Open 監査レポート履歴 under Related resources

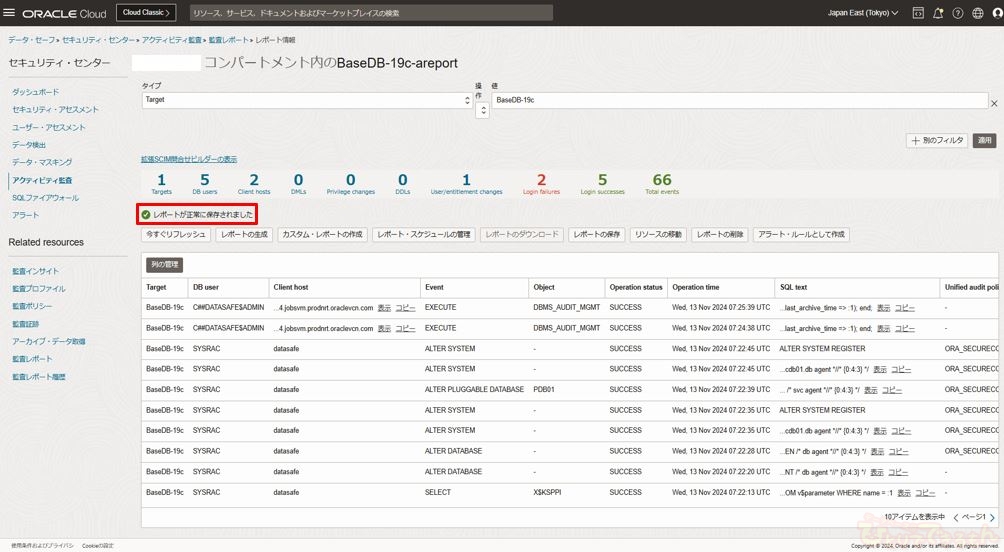point(38,377)
